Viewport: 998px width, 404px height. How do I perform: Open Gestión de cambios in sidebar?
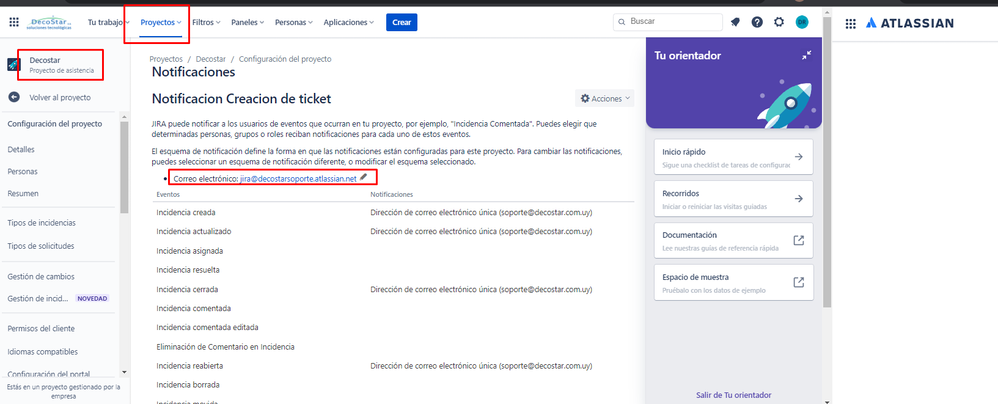41,277
